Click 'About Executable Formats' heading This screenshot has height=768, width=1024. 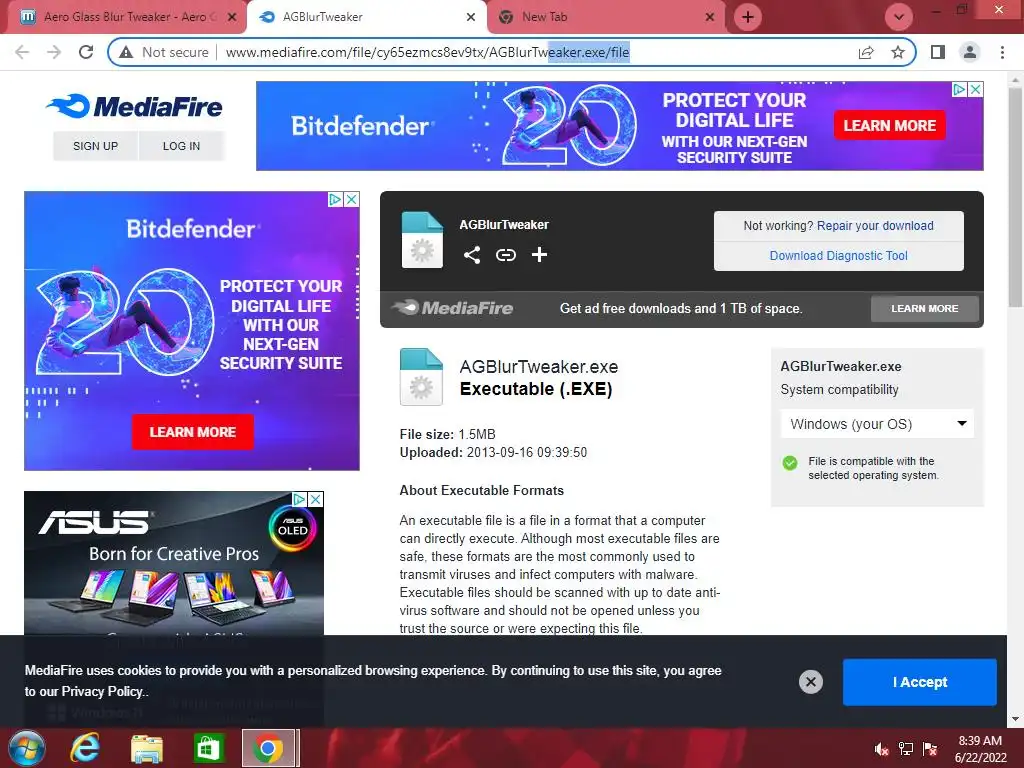pos(481,490)
